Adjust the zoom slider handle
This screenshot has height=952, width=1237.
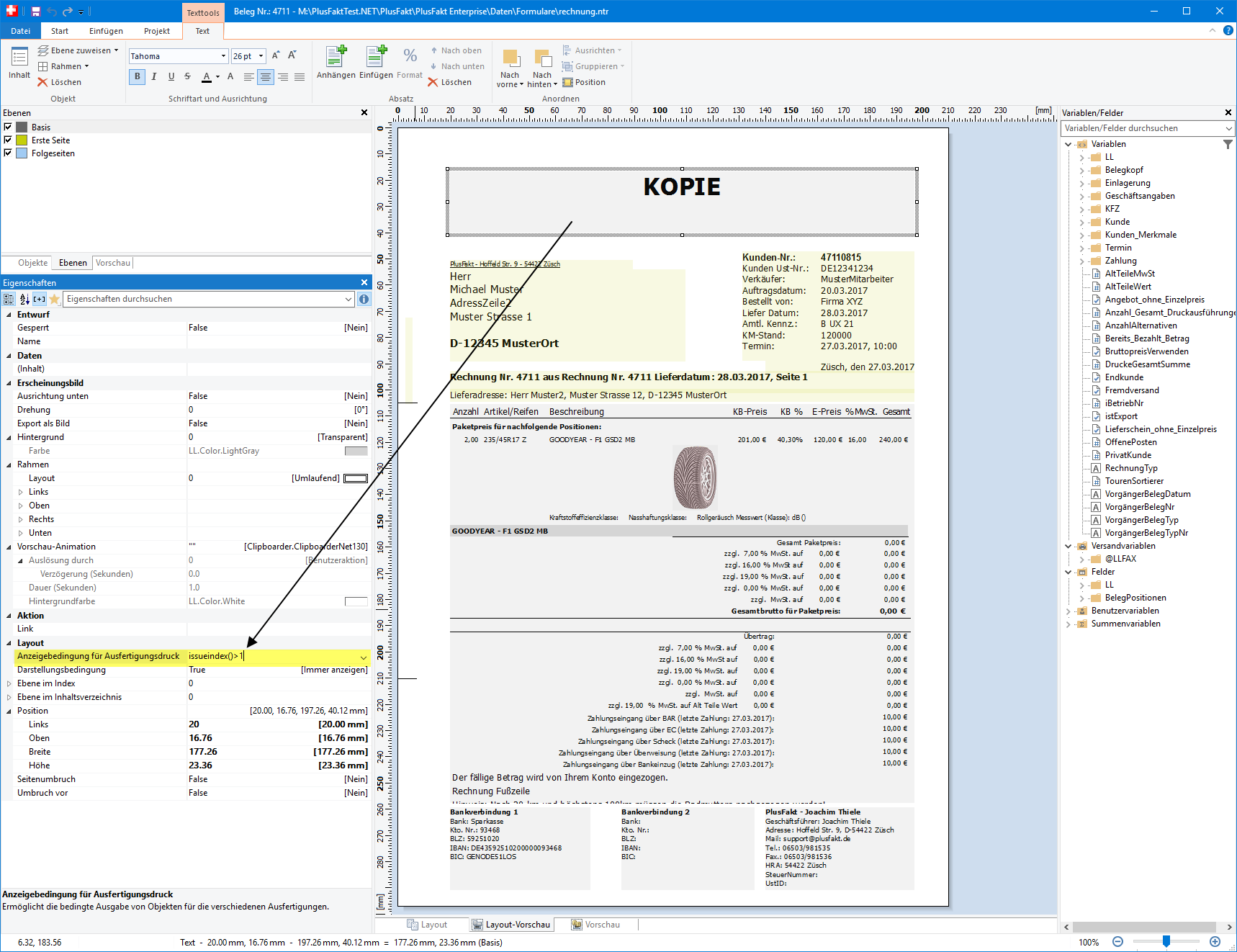[x=1166, y=941]
